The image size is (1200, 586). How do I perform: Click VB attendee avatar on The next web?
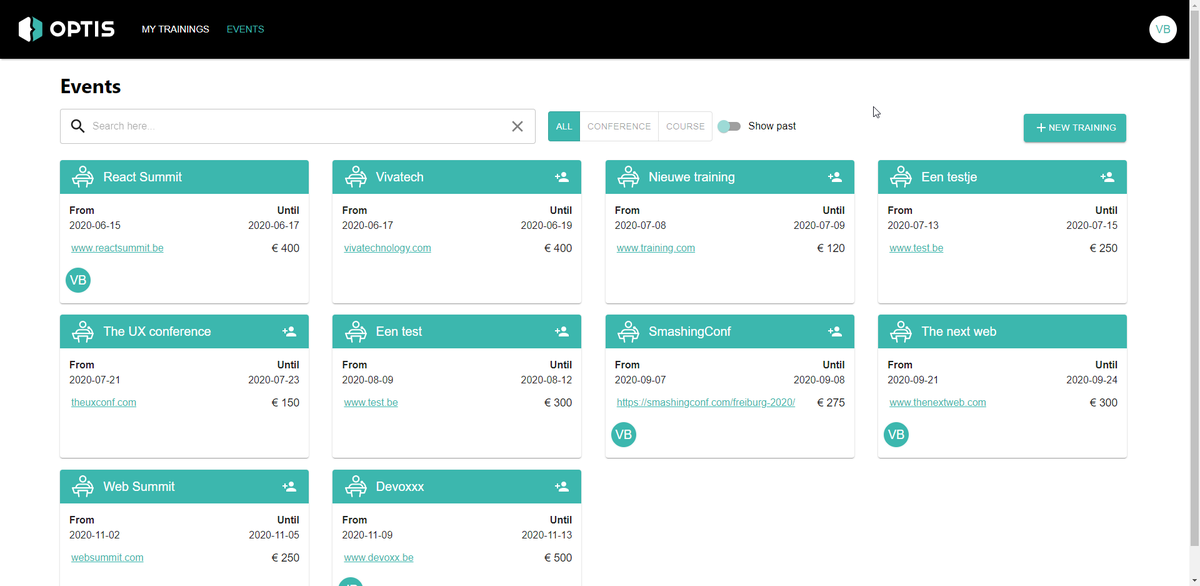click(x=897, y=435)
